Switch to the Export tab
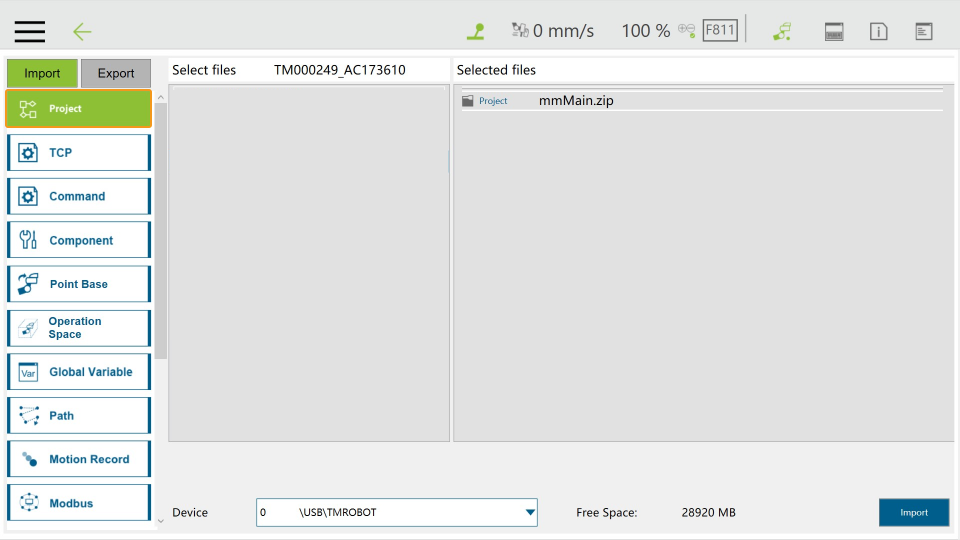This screenshot has height=540, width=960. [116, 73]
